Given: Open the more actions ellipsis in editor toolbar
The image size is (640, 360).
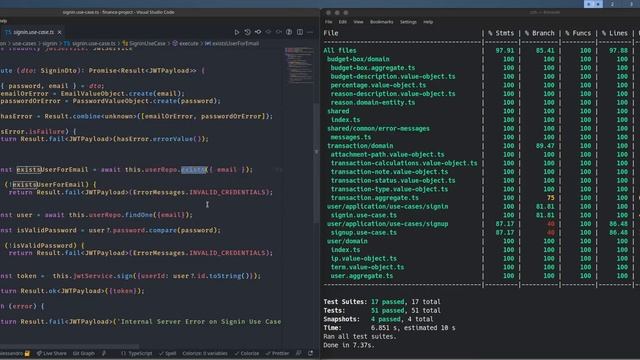Looking at the screenshot, I should click(x=310, y=32).
